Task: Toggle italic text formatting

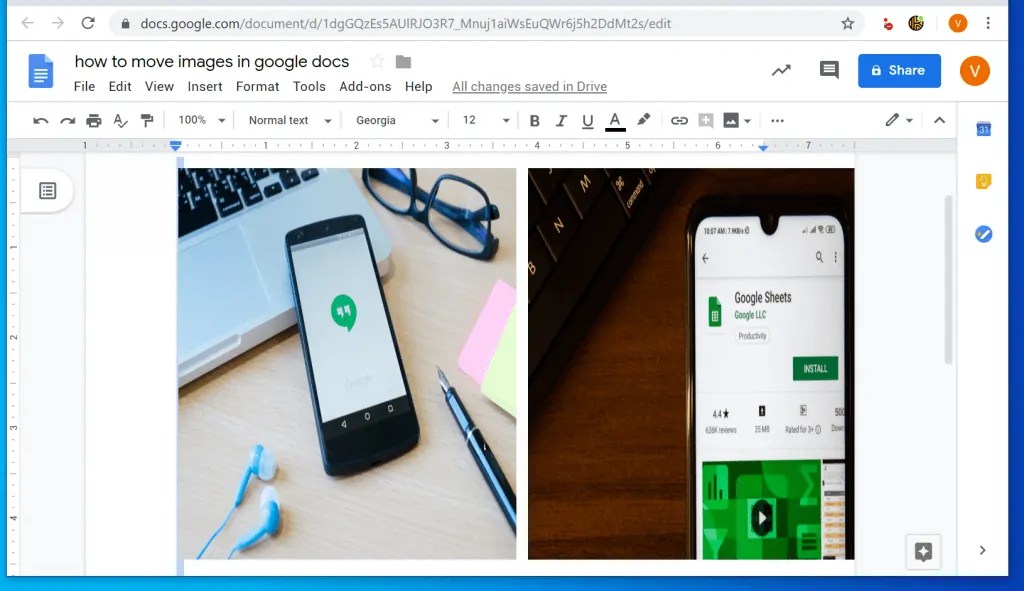Action: coord(562,120)
